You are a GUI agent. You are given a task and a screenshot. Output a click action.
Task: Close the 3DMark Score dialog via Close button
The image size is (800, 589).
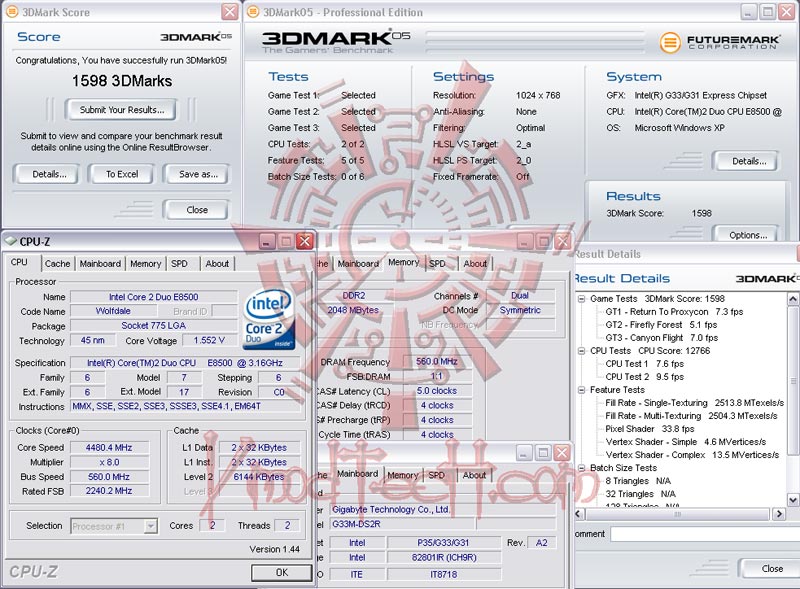coord(196,210)
